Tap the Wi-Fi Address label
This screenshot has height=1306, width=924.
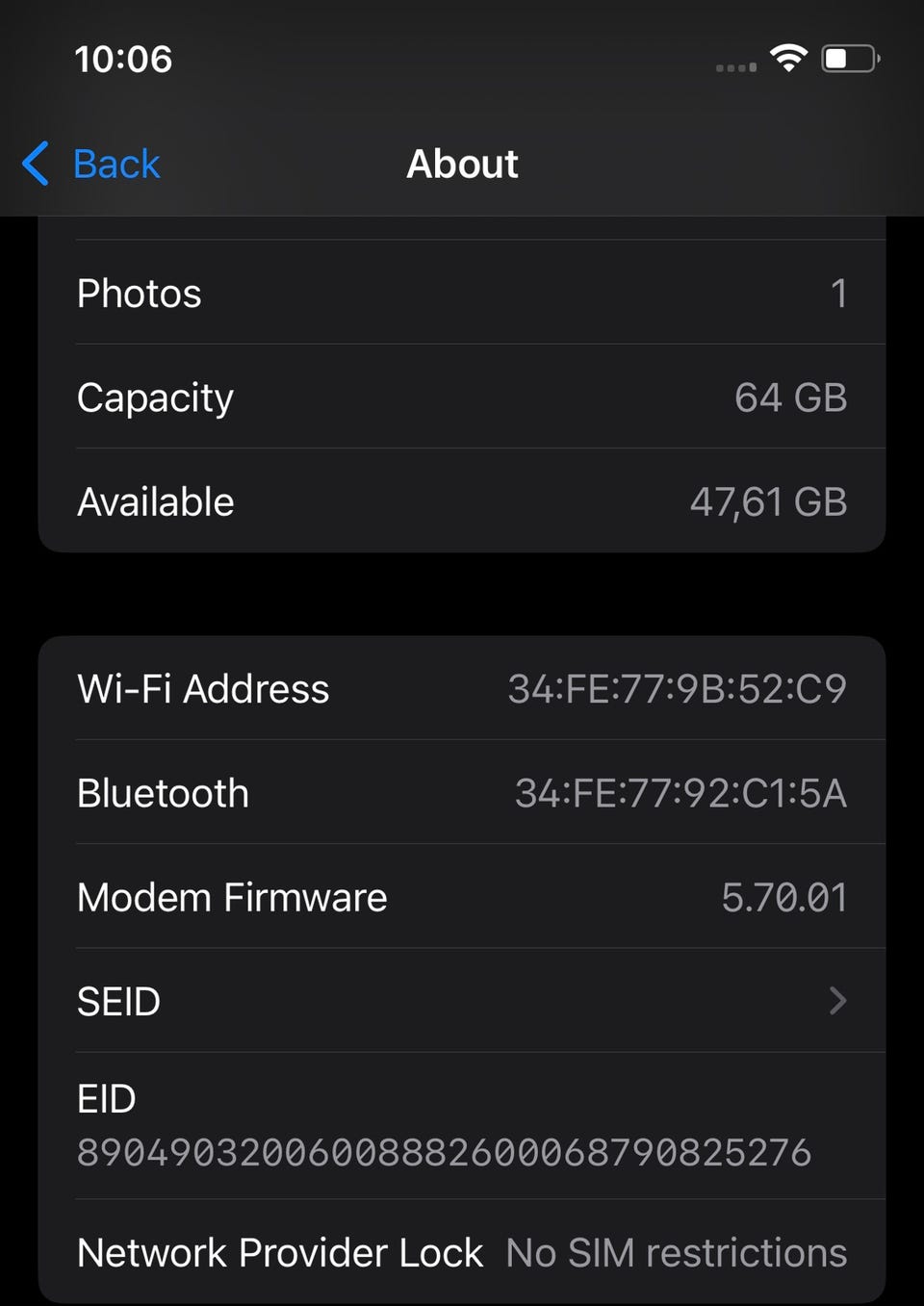[203, 689]
